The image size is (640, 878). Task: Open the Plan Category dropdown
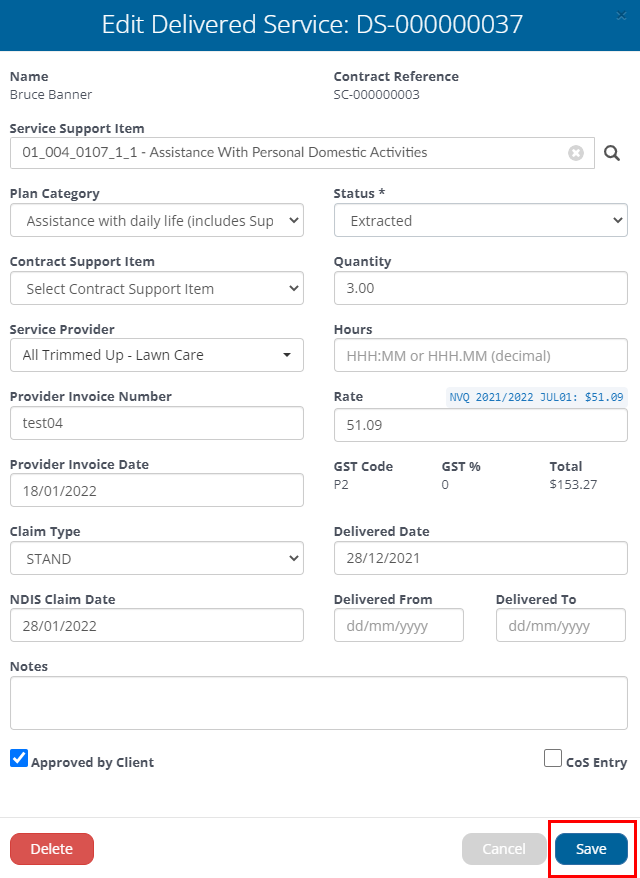coord(157,220)
